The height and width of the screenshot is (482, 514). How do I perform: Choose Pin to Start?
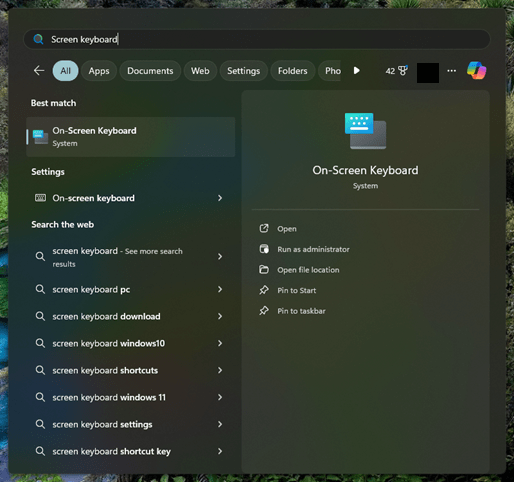click(297, 290)
